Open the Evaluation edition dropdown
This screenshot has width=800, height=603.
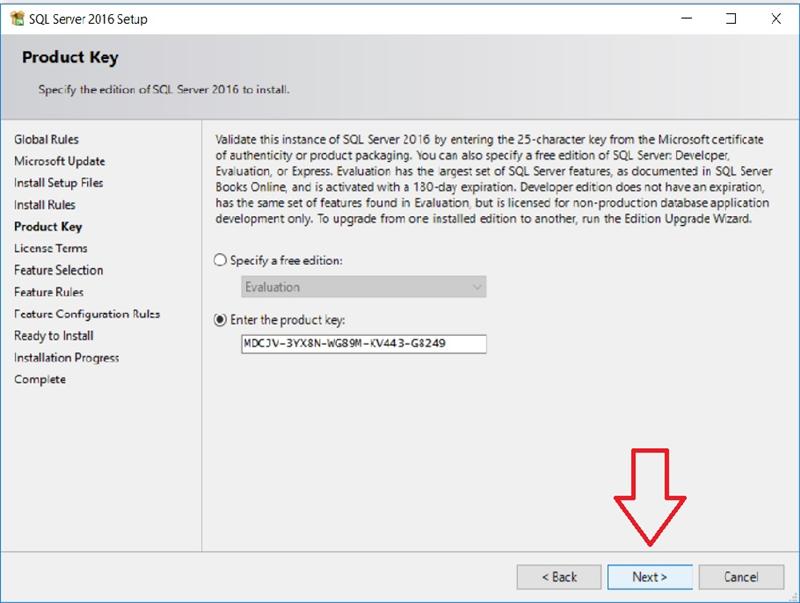coord(364,287)
